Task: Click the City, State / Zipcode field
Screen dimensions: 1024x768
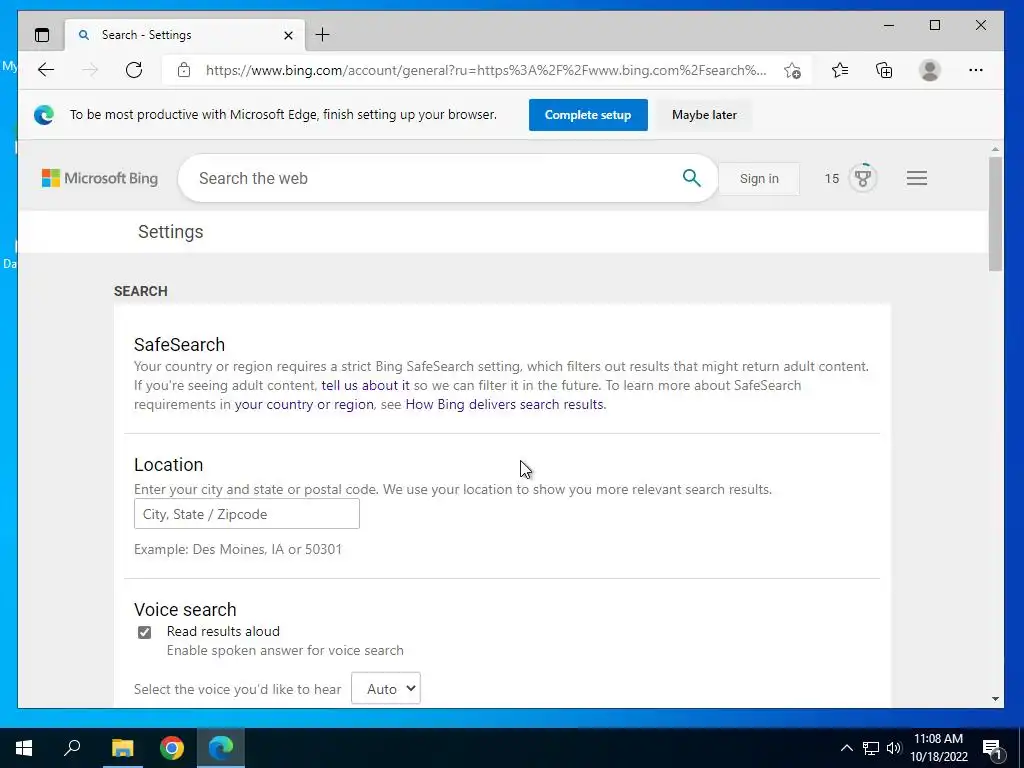Action: click(x=247, y=514)
